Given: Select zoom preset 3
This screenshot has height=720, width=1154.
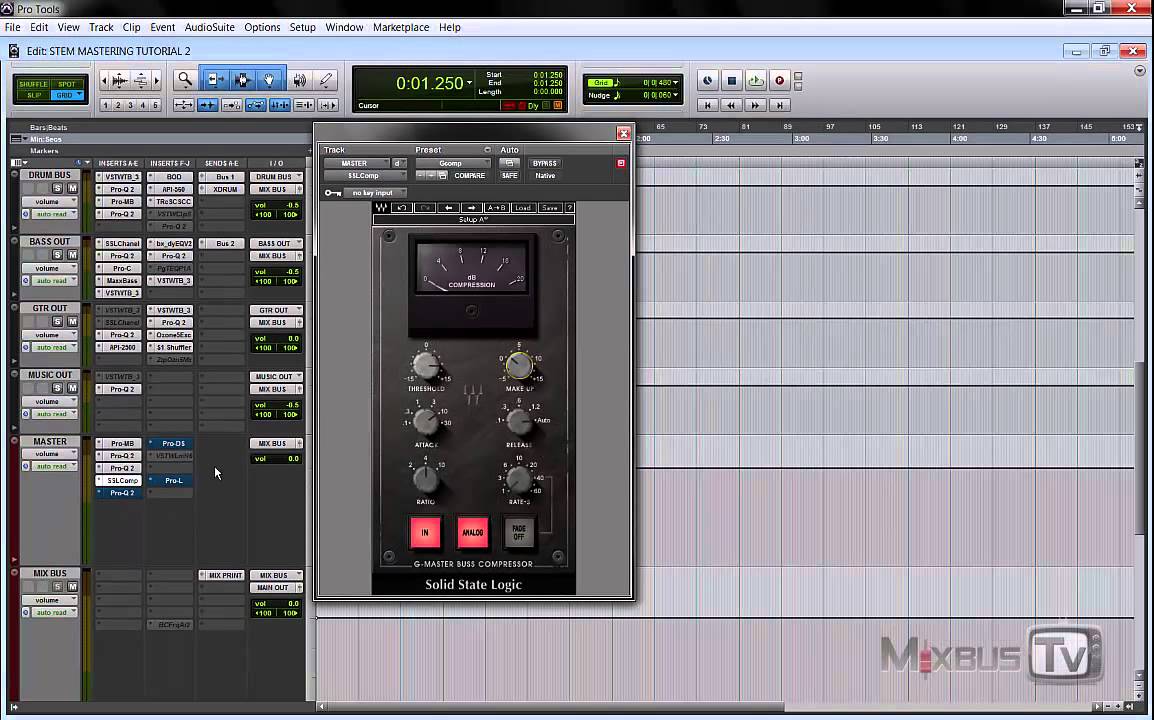Looking at the screenshot, I should point(130,105).
